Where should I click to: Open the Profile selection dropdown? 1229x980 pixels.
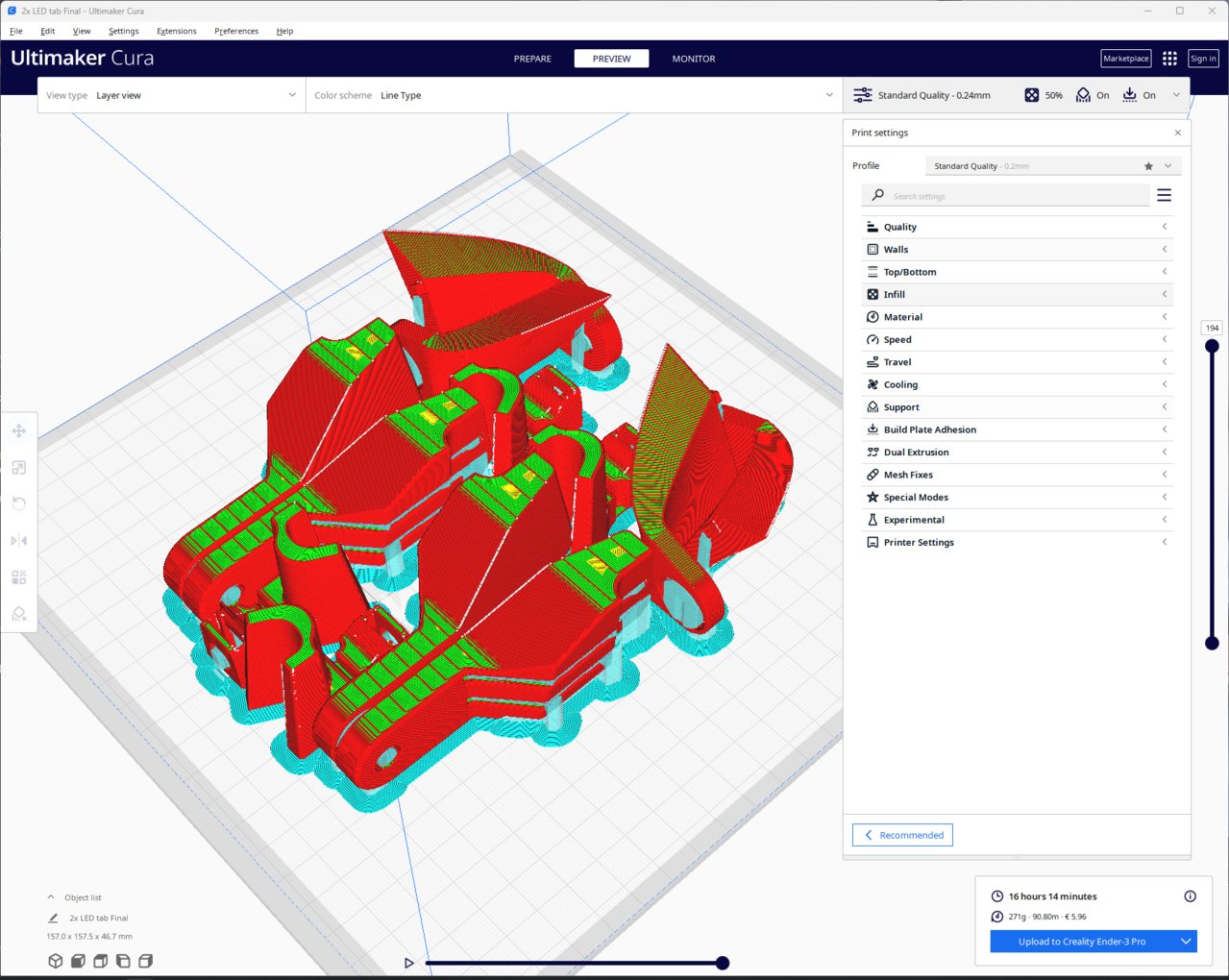coord(1053,166)
